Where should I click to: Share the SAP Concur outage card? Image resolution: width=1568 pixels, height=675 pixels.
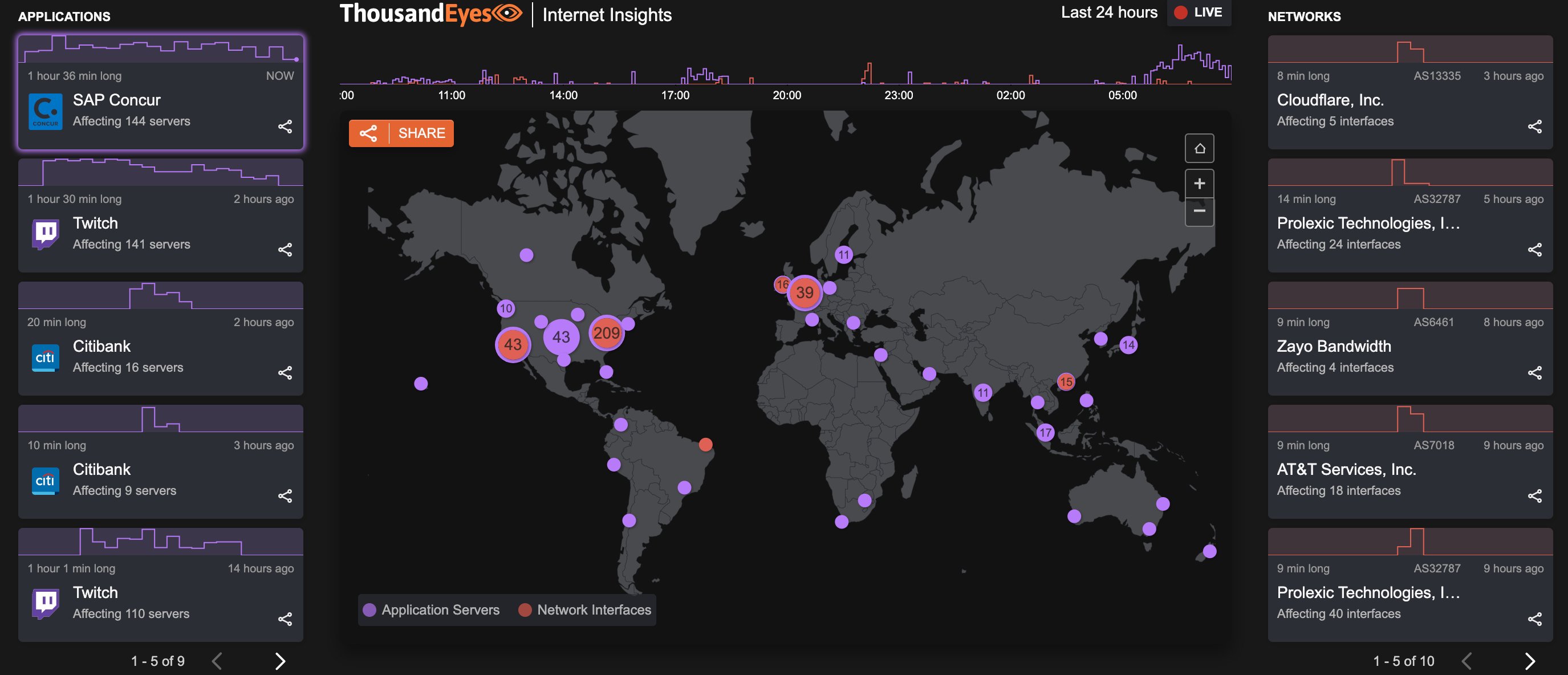(x=285, y=127)
